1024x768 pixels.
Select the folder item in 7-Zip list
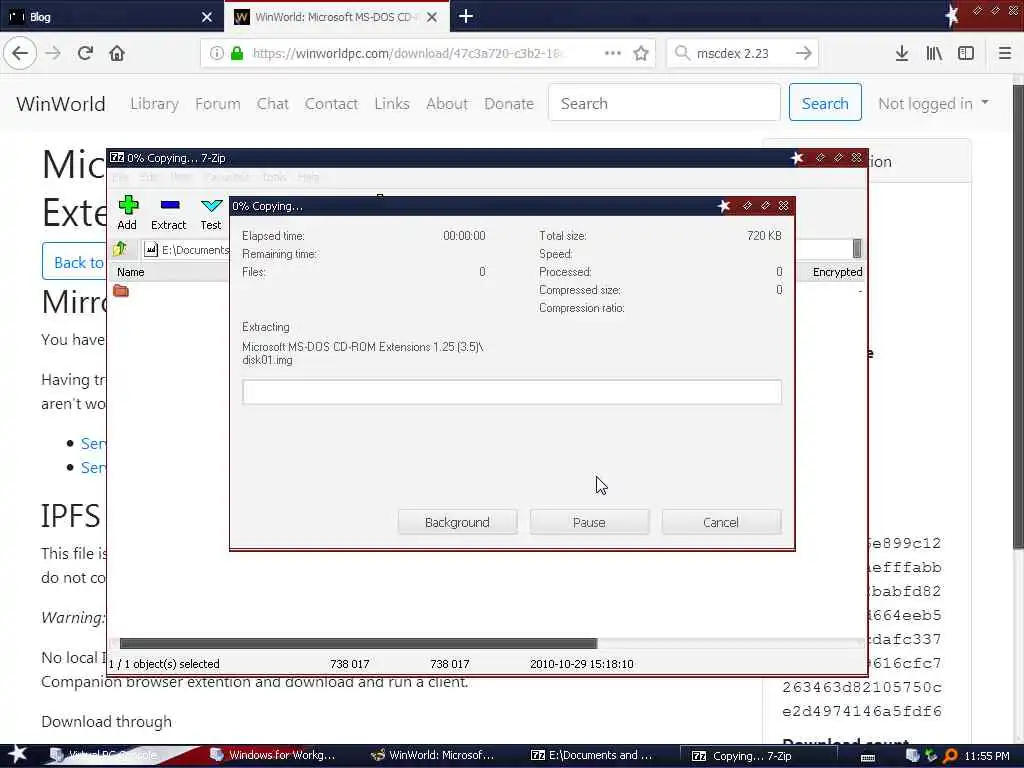point(121,291)
